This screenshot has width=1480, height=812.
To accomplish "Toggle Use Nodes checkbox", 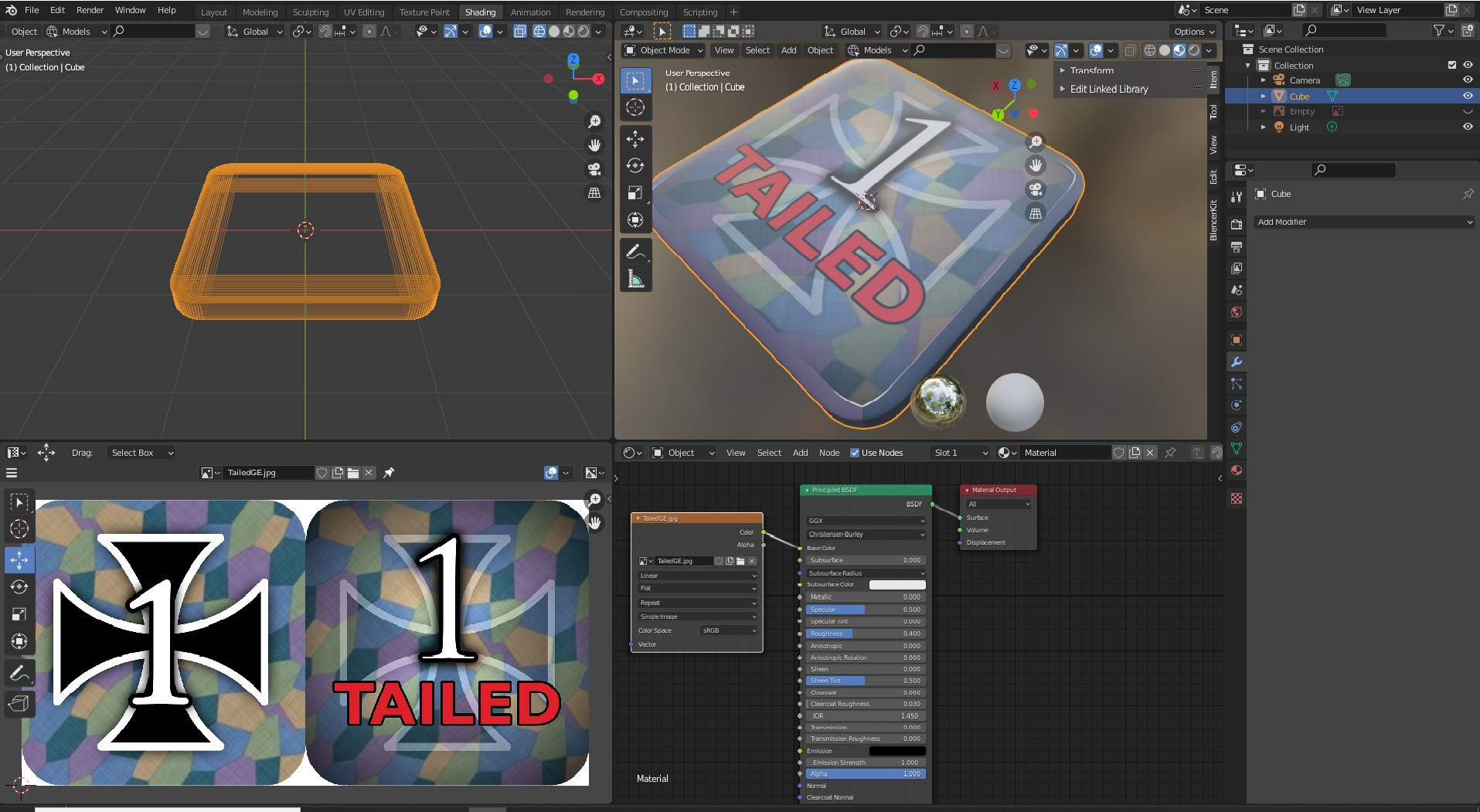I will [x=855, y=453].
